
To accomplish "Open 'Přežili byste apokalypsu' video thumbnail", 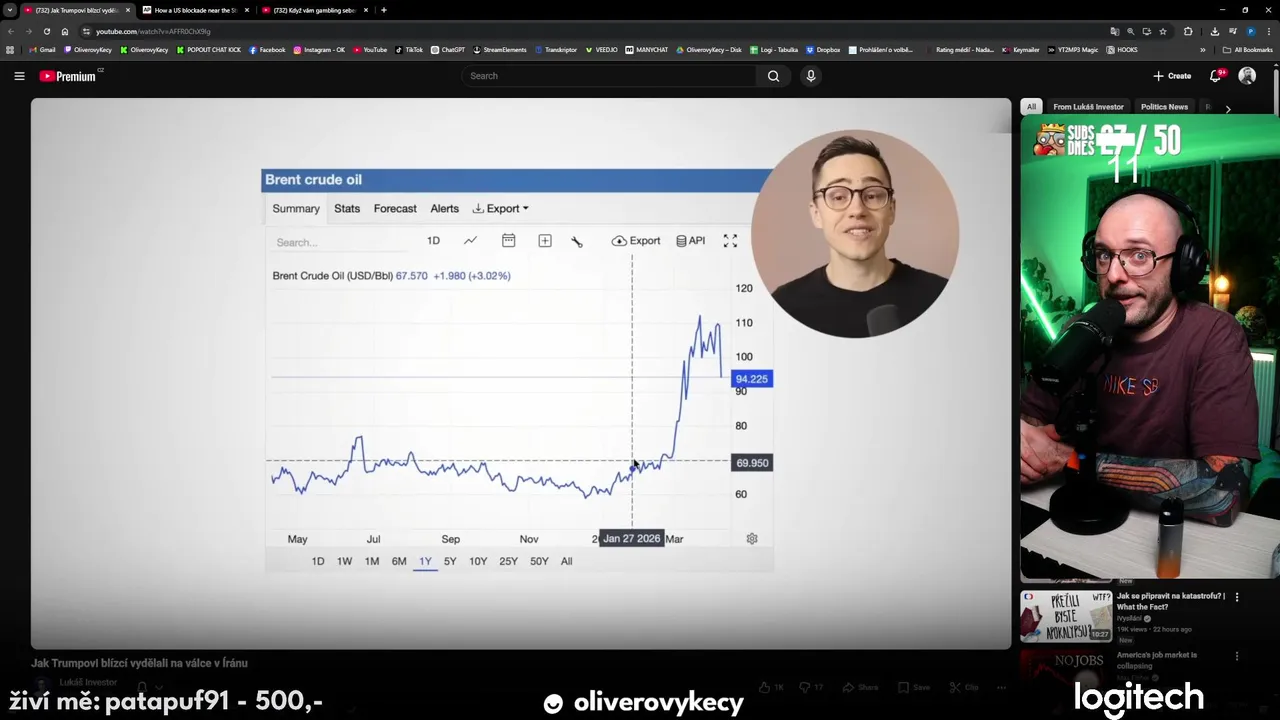I will pos(1066,615).
